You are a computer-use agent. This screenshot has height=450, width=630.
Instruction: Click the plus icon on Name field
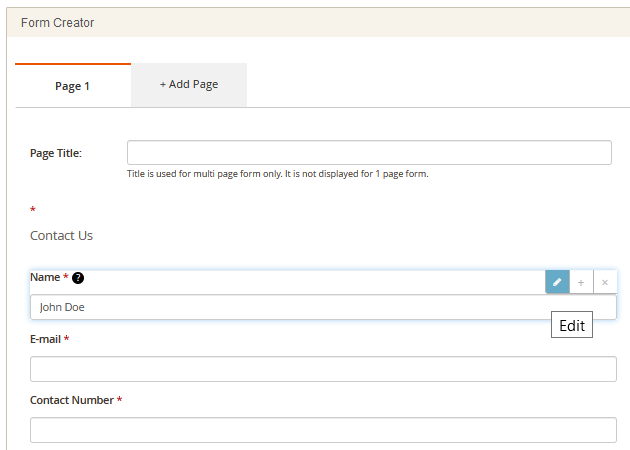point(581,282)
